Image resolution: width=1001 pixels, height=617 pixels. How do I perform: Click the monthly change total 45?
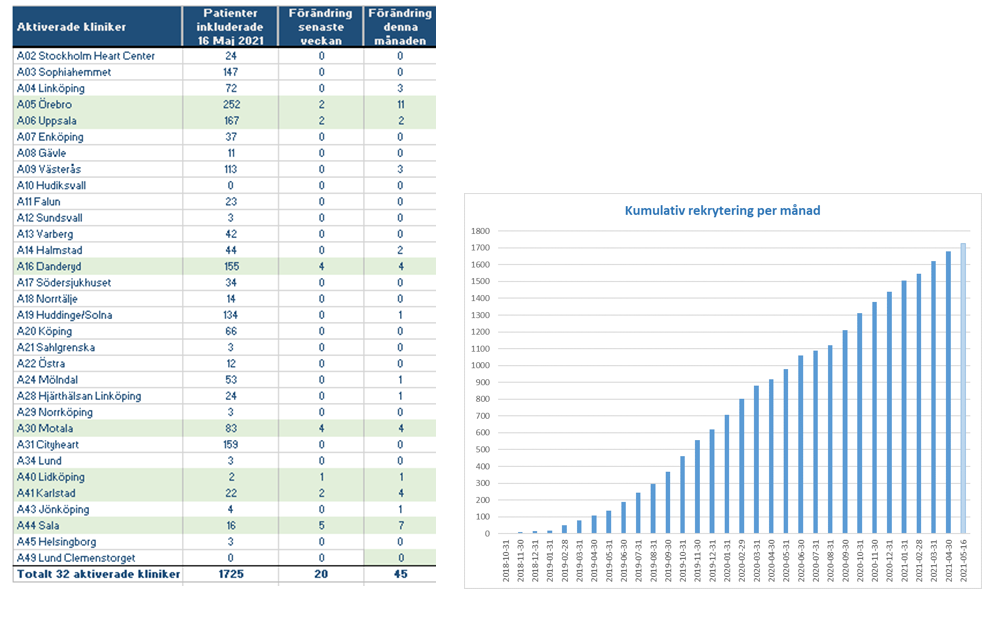coord(400,574)
